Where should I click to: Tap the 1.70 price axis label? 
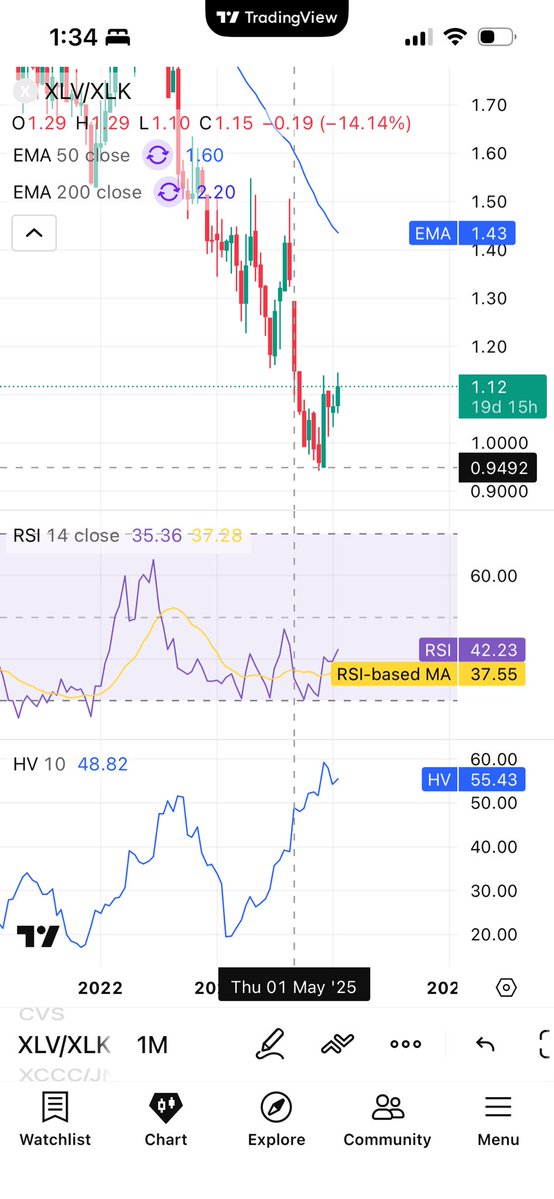489,105
